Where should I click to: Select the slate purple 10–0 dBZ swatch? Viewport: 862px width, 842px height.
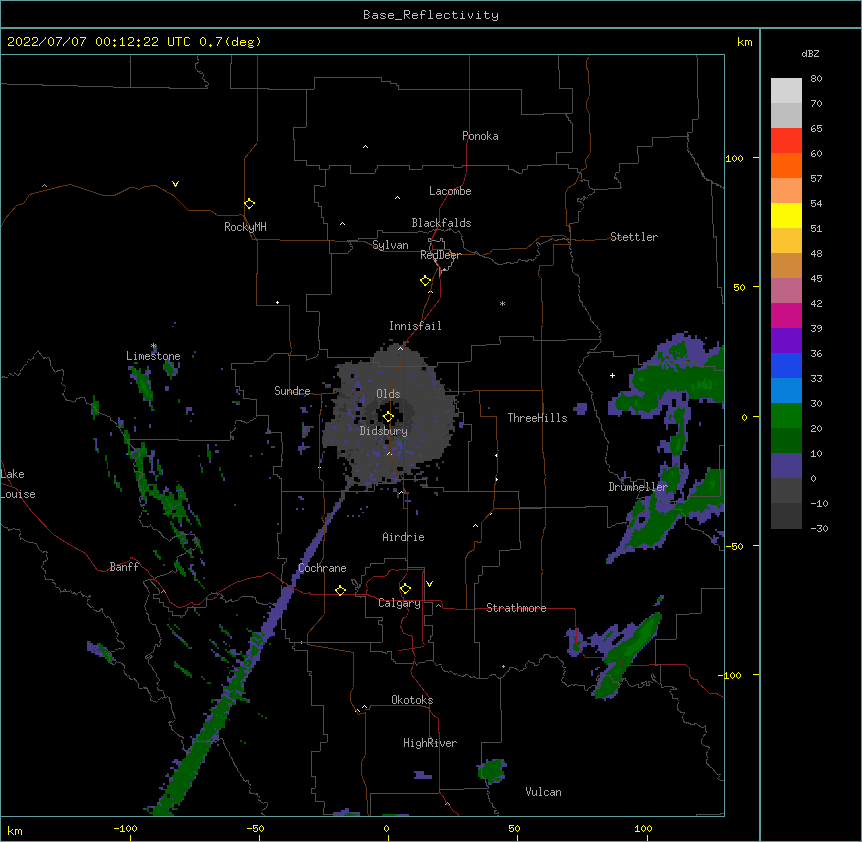(786, 466)
